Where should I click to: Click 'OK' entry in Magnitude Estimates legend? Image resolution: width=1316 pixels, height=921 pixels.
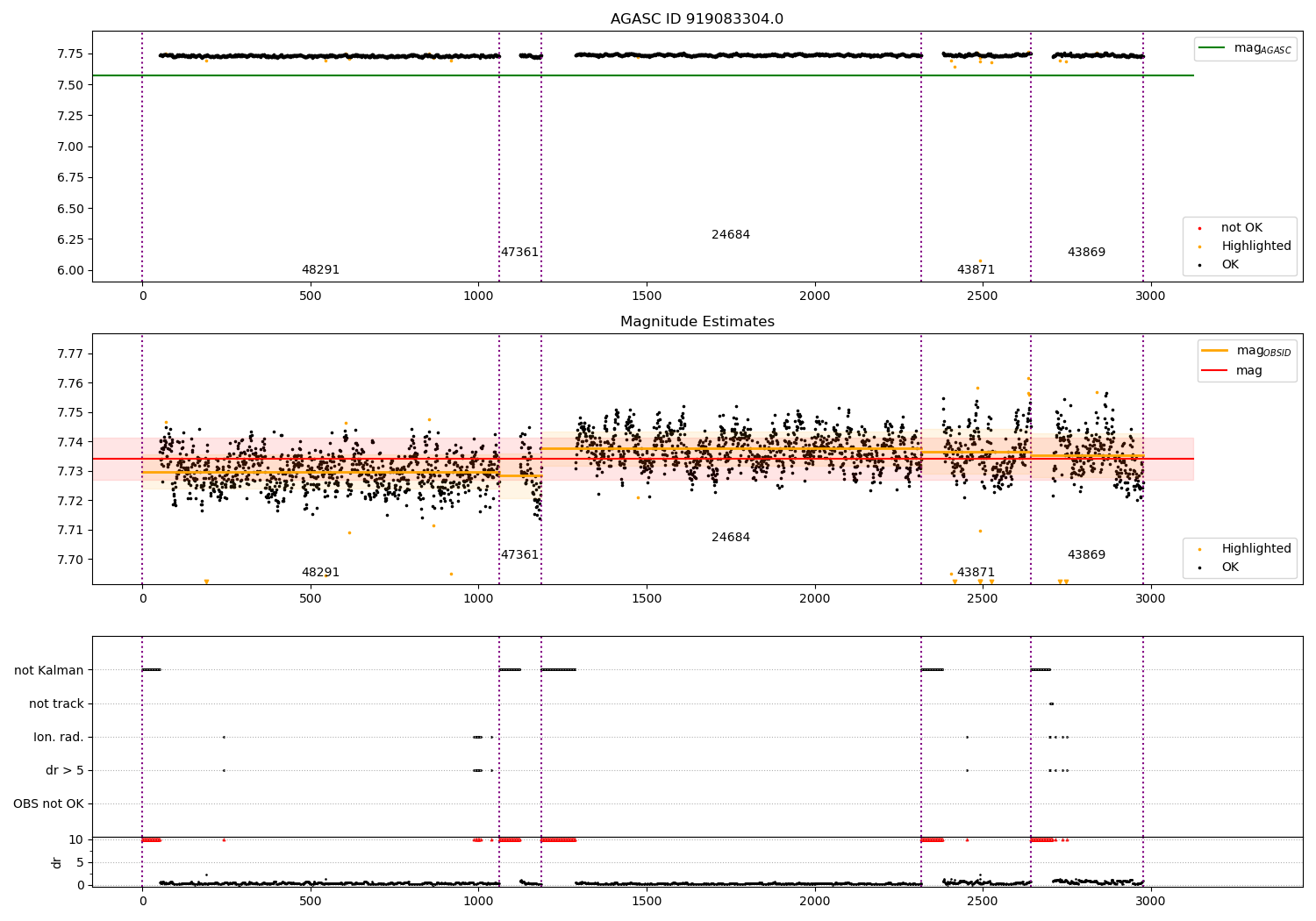1230,568
